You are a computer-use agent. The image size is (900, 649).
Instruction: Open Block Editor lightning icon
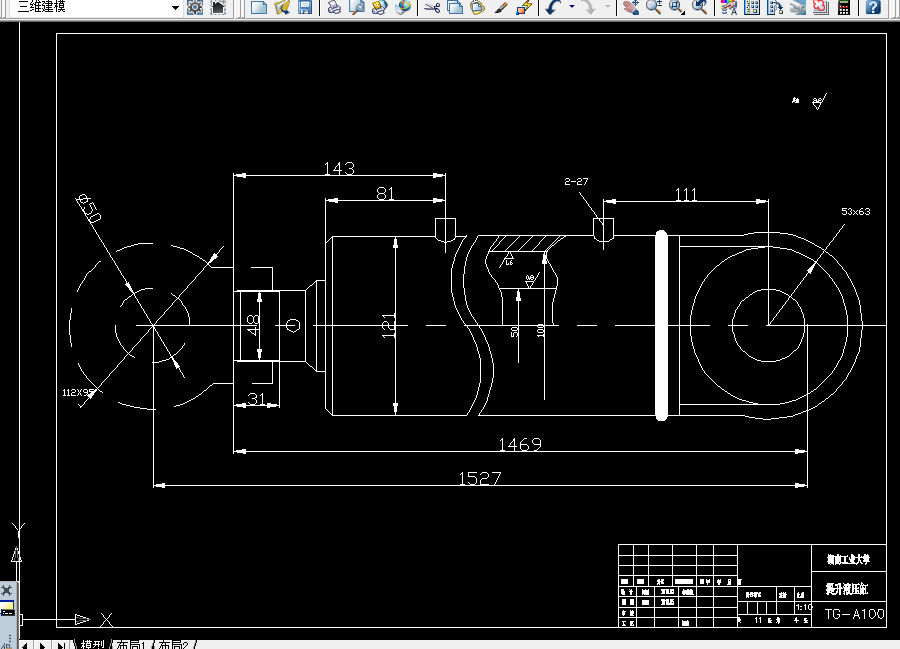(523, 7)
